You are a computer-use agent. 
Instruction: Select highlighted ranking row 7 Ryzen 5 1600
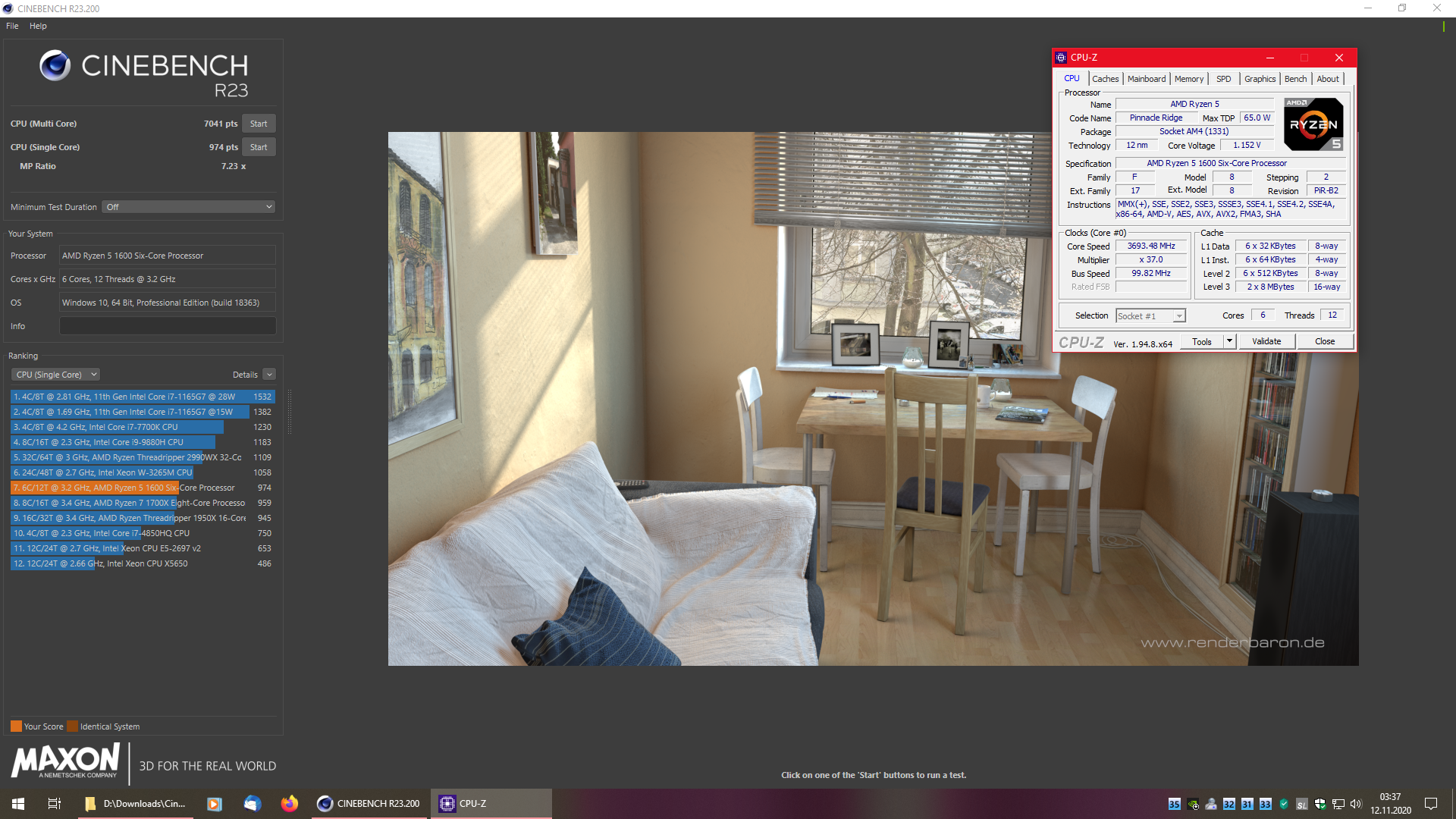pyautogui.click(x=143, y=488)
